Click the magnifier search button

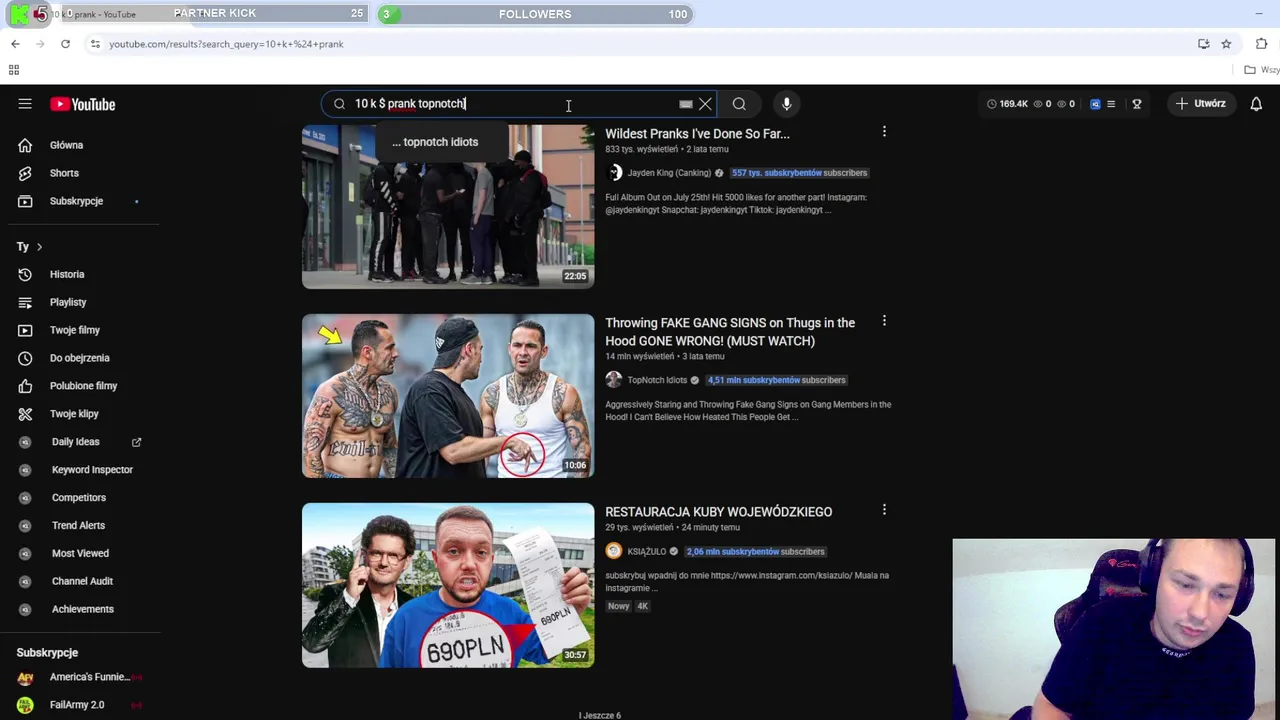[739, 104]
